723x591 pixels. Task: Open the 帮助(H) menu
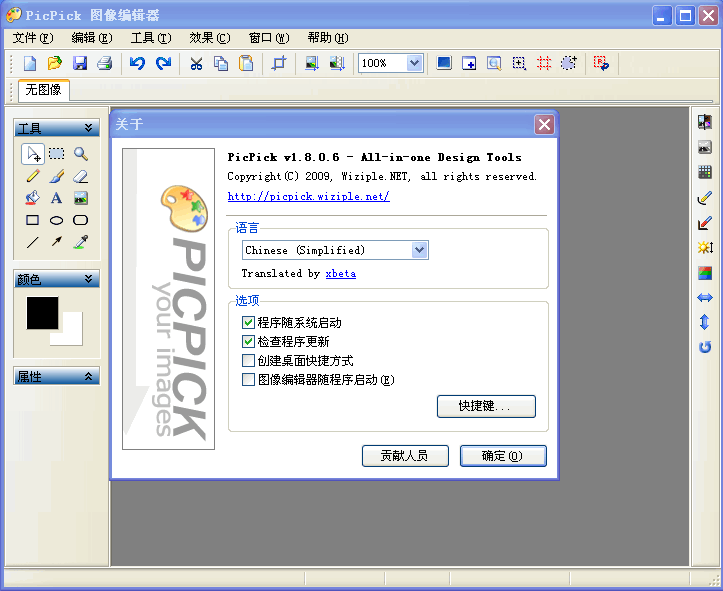pos(328,38)
